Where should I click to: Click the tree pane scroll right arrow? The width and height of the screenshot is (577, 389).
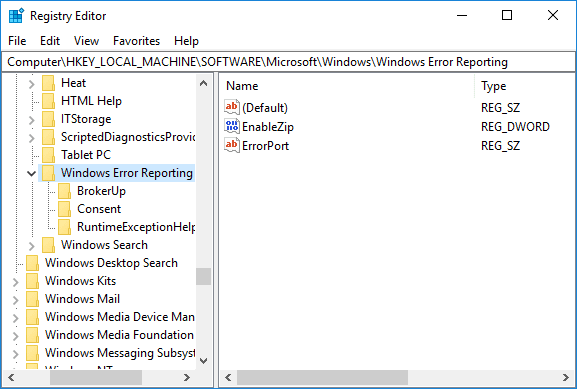(x=187, y=377)
